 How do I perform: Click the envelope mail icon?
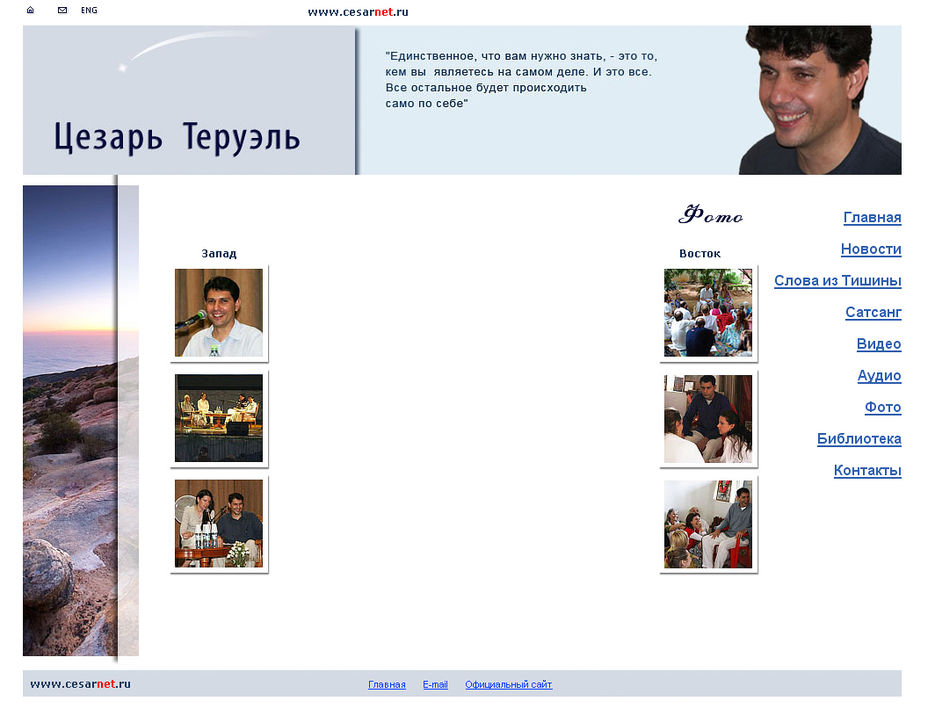tap(62, 10)
